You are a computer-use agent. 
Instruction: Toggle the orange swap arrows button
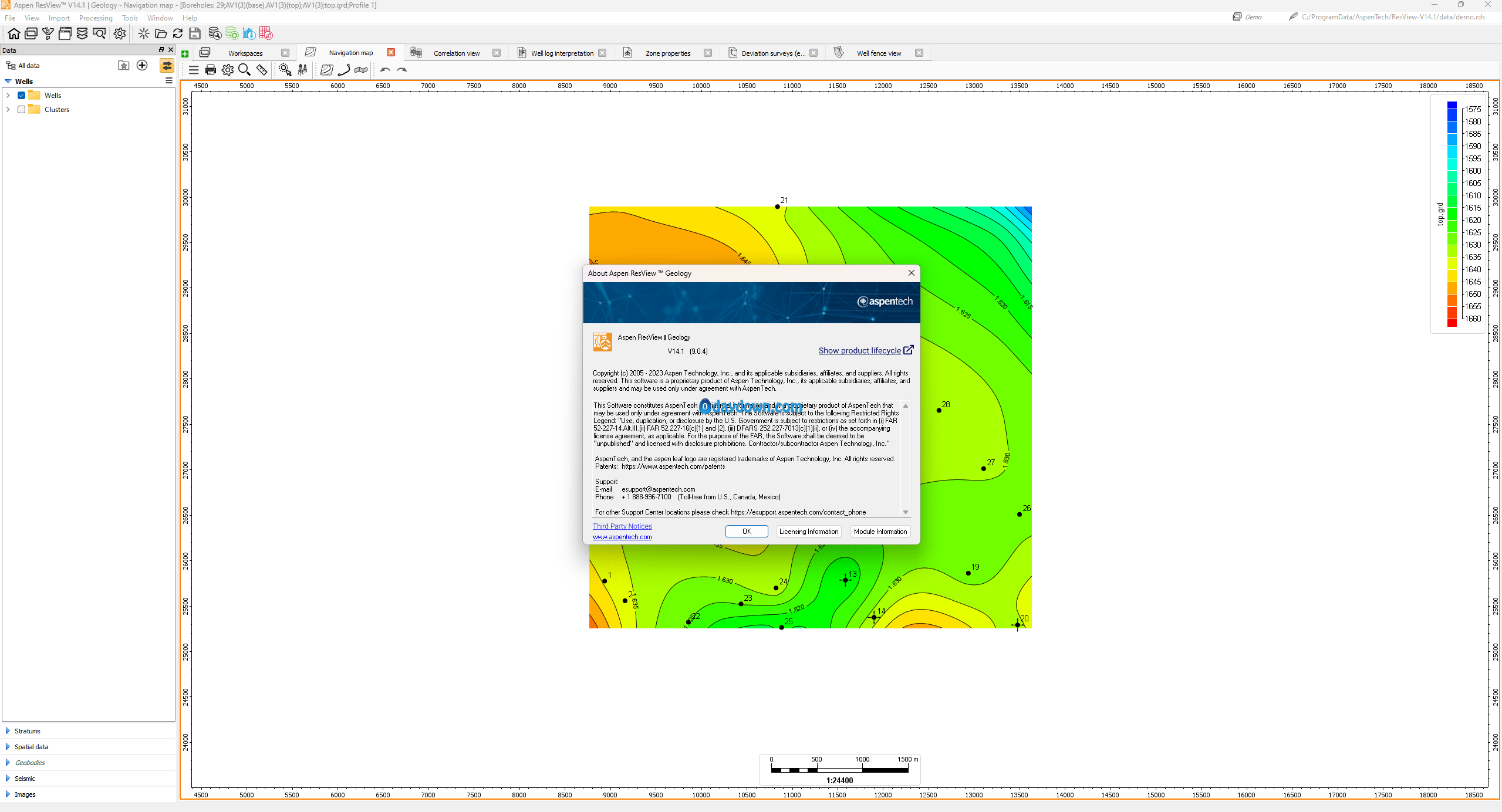(x=167, y=65)
